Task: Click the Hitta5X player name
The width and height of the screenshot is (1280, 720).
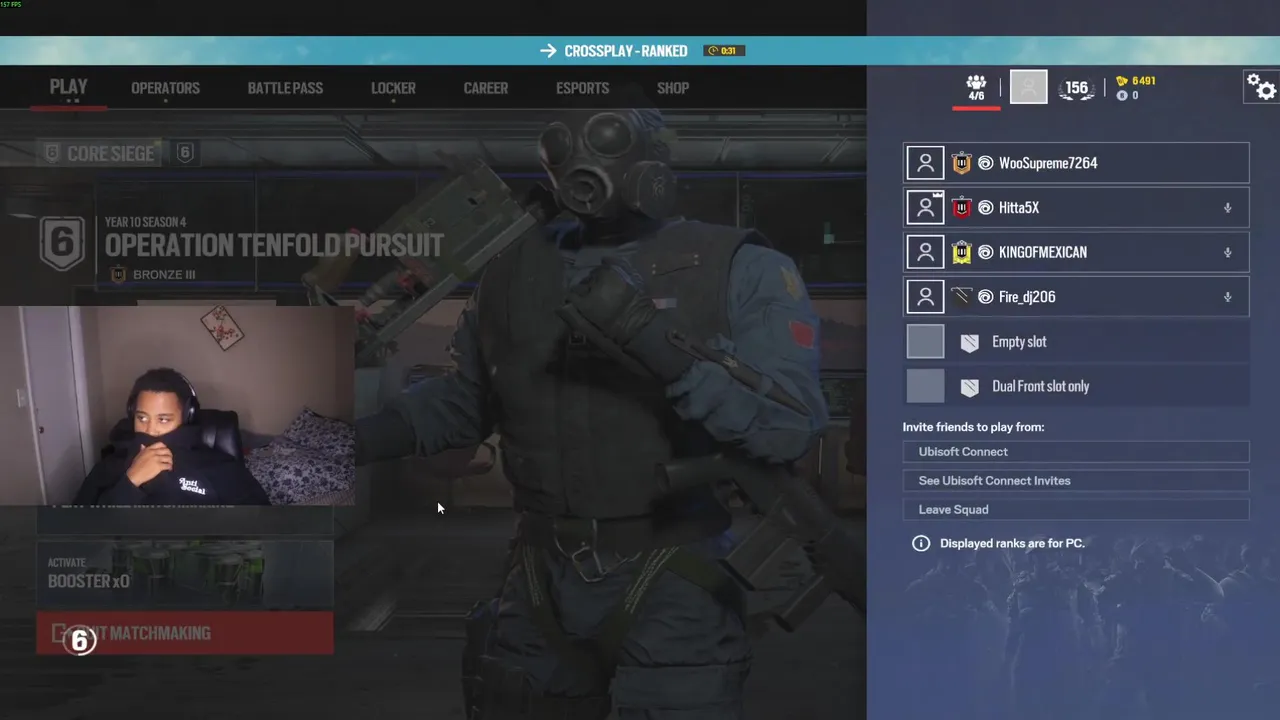Action: (1019, 208)
